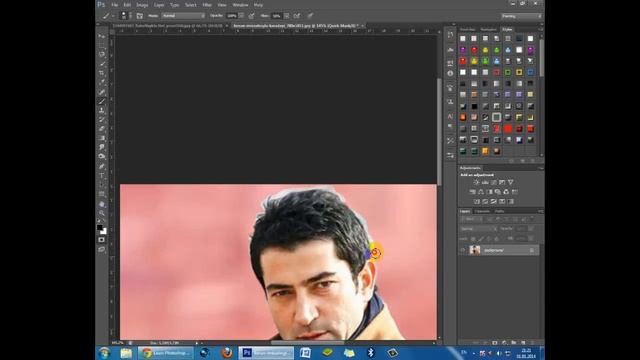
Task: Delete layer using trash icon
Action: 532,343
